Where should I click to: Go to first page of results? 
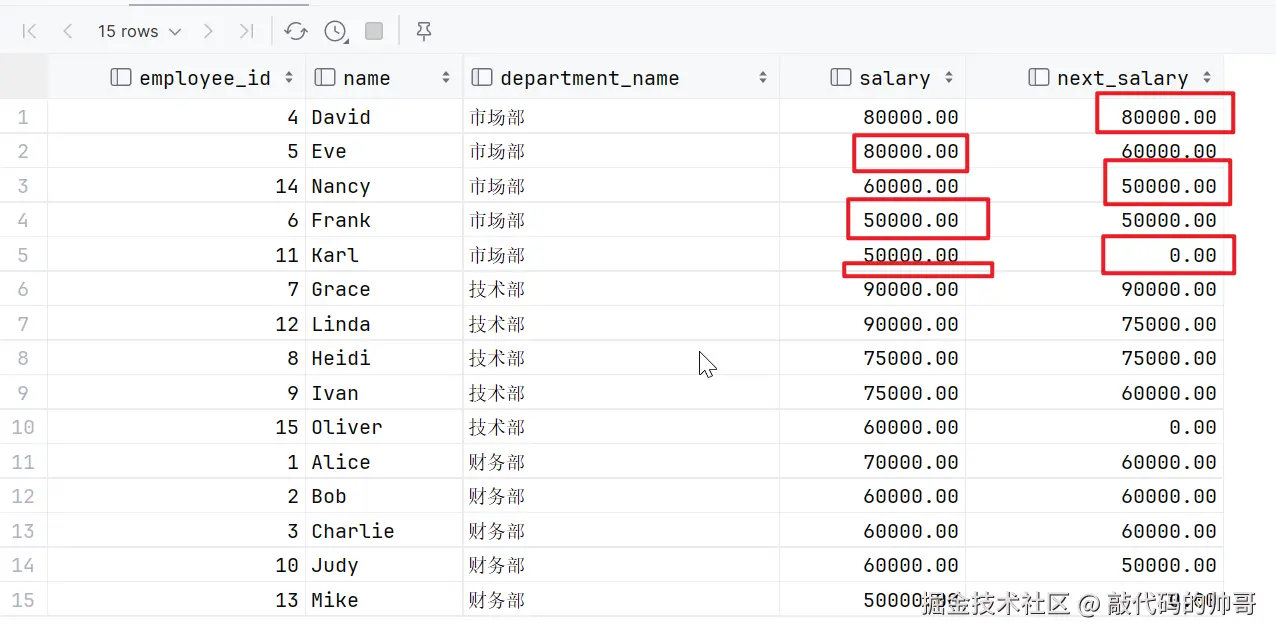[x=29, y=32]
